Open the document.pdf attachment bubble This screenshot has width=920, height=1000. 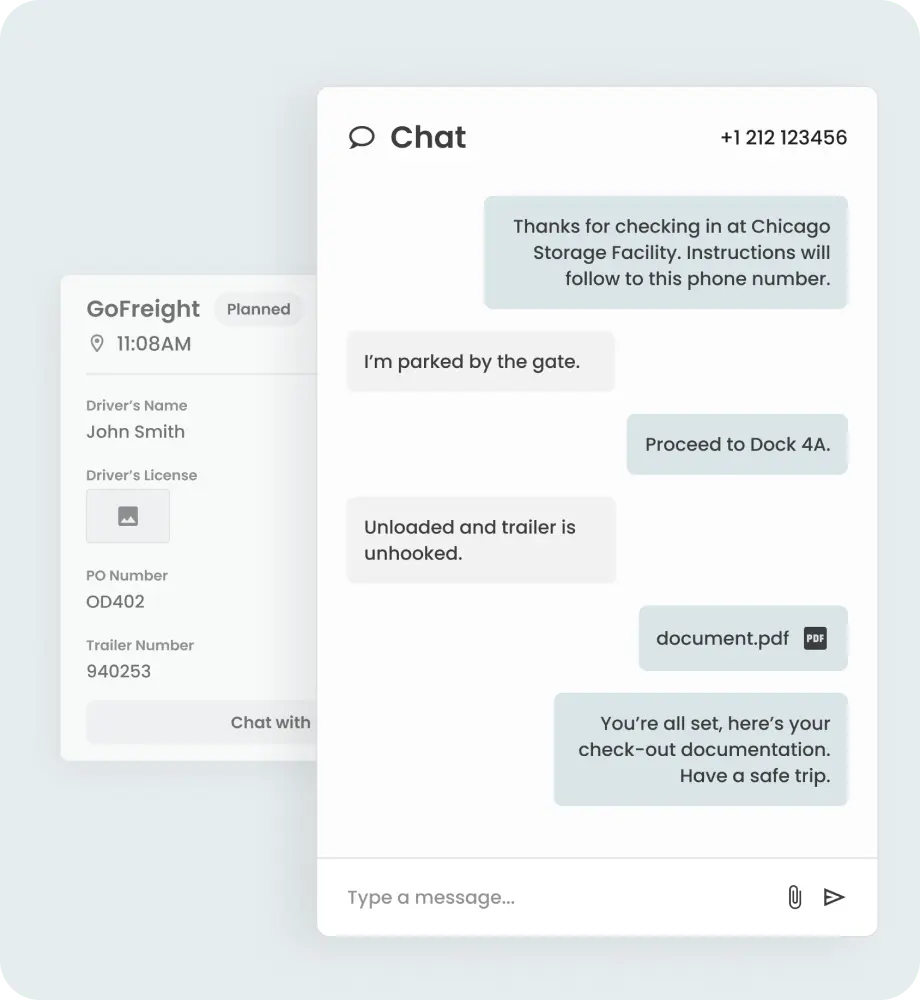[743, 638]
